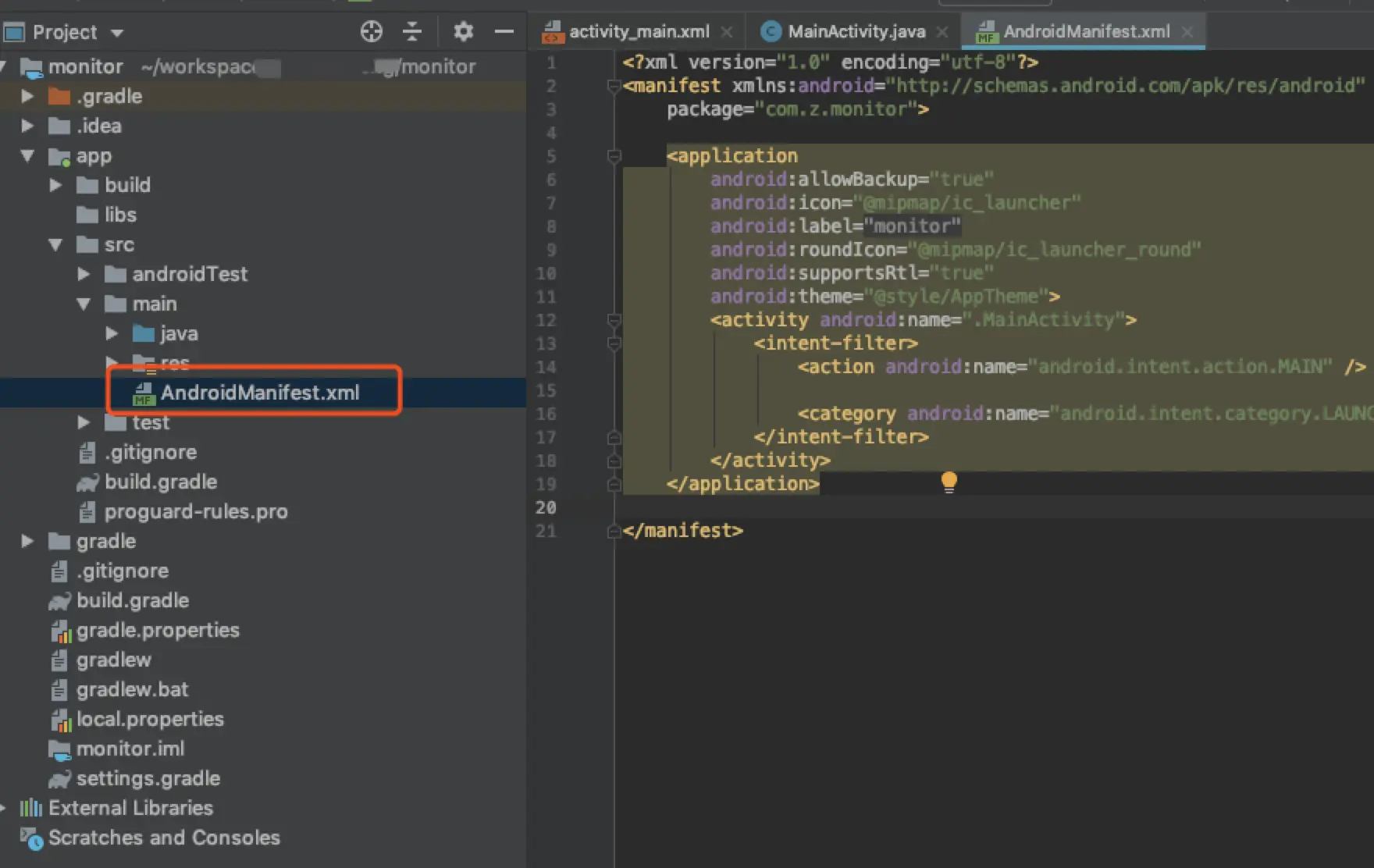Click the package="com.z.monitor" attribute text

792,109
